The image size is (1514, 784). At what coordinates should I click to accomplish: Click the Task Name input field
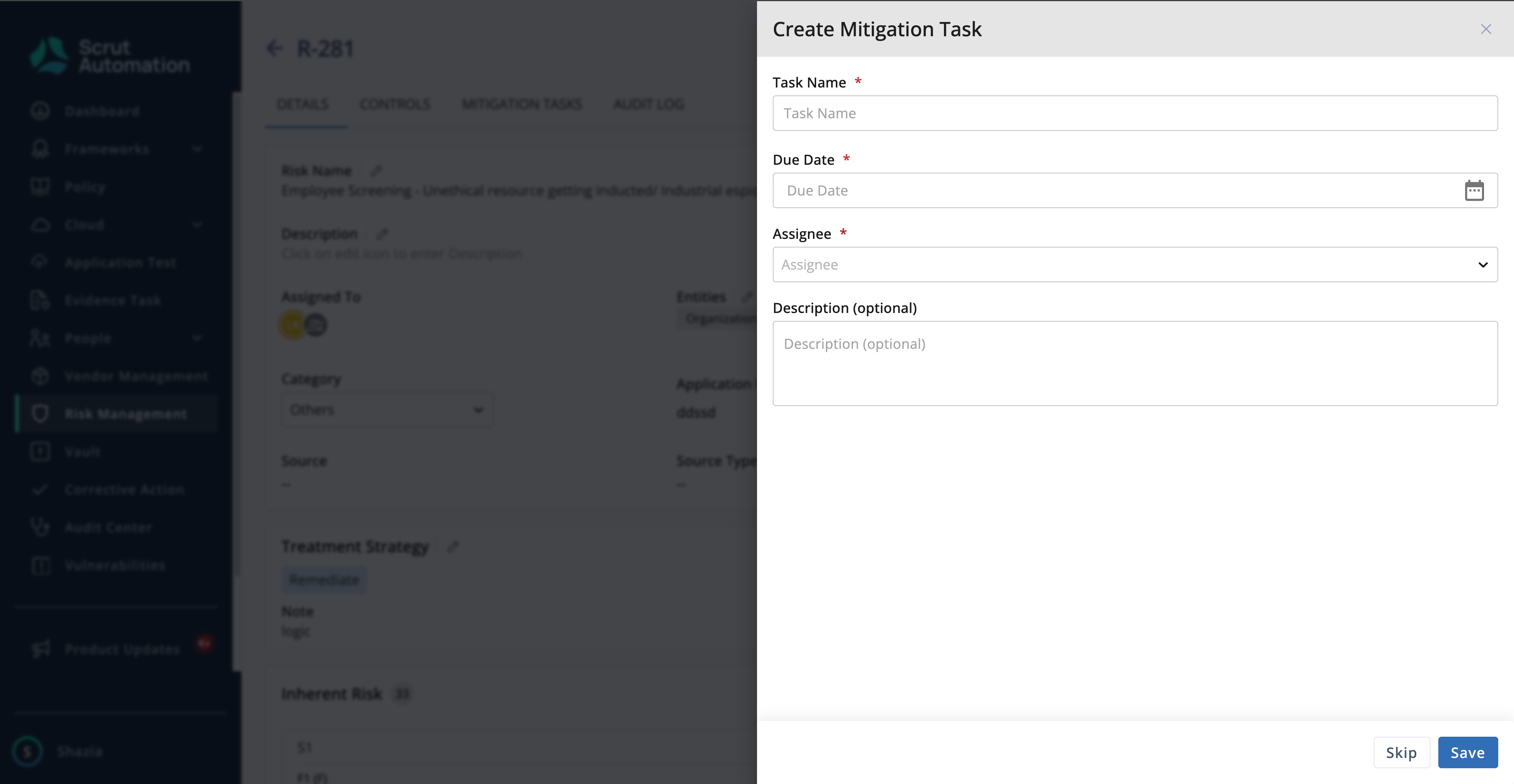1135,113
